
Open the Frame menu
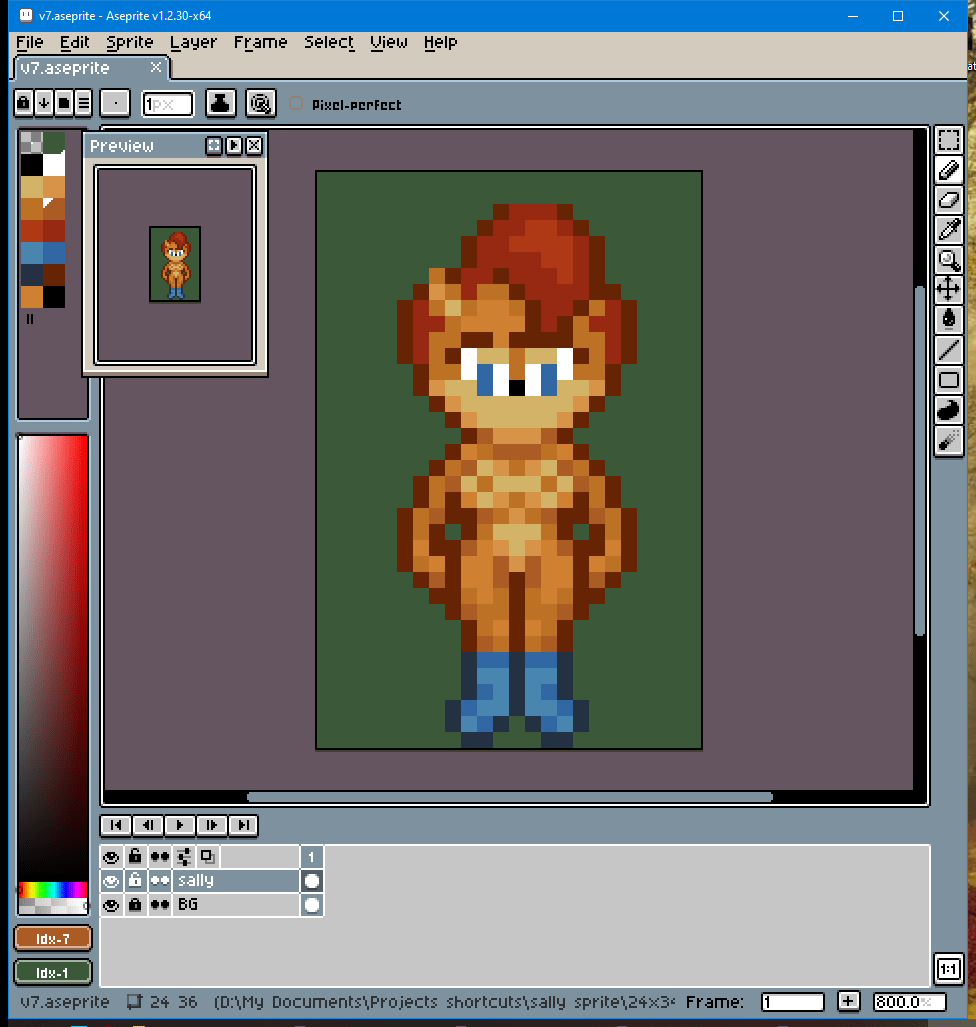tap(260, 42)
